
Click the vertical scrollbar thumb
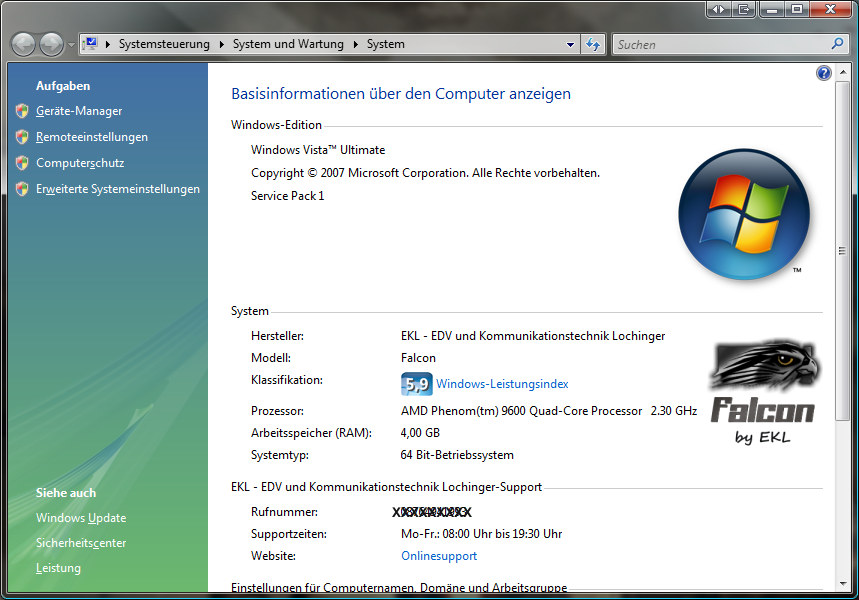(843, 250)
